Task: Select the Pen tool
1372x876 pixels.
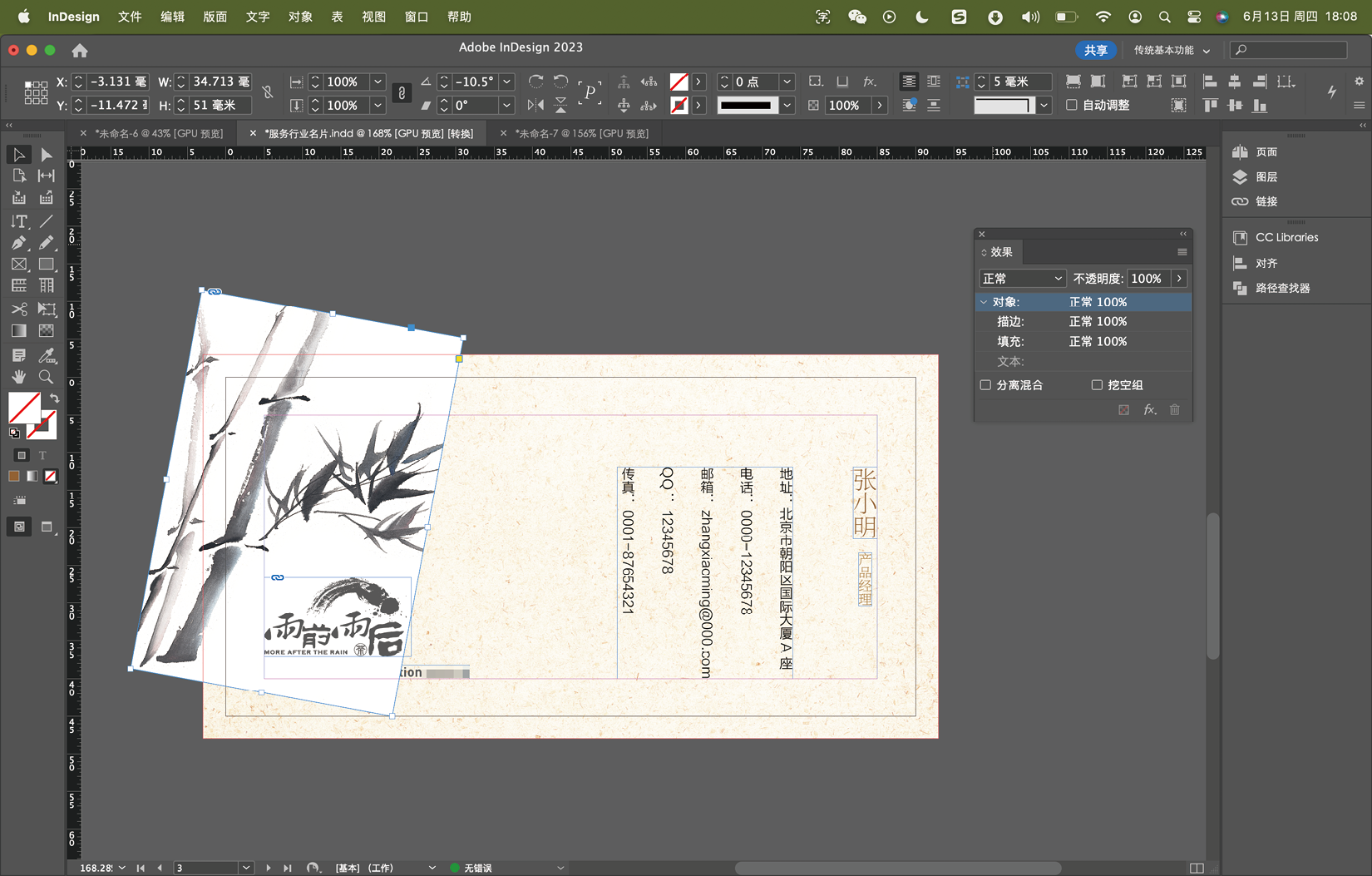Action: (x=18, y=243)
